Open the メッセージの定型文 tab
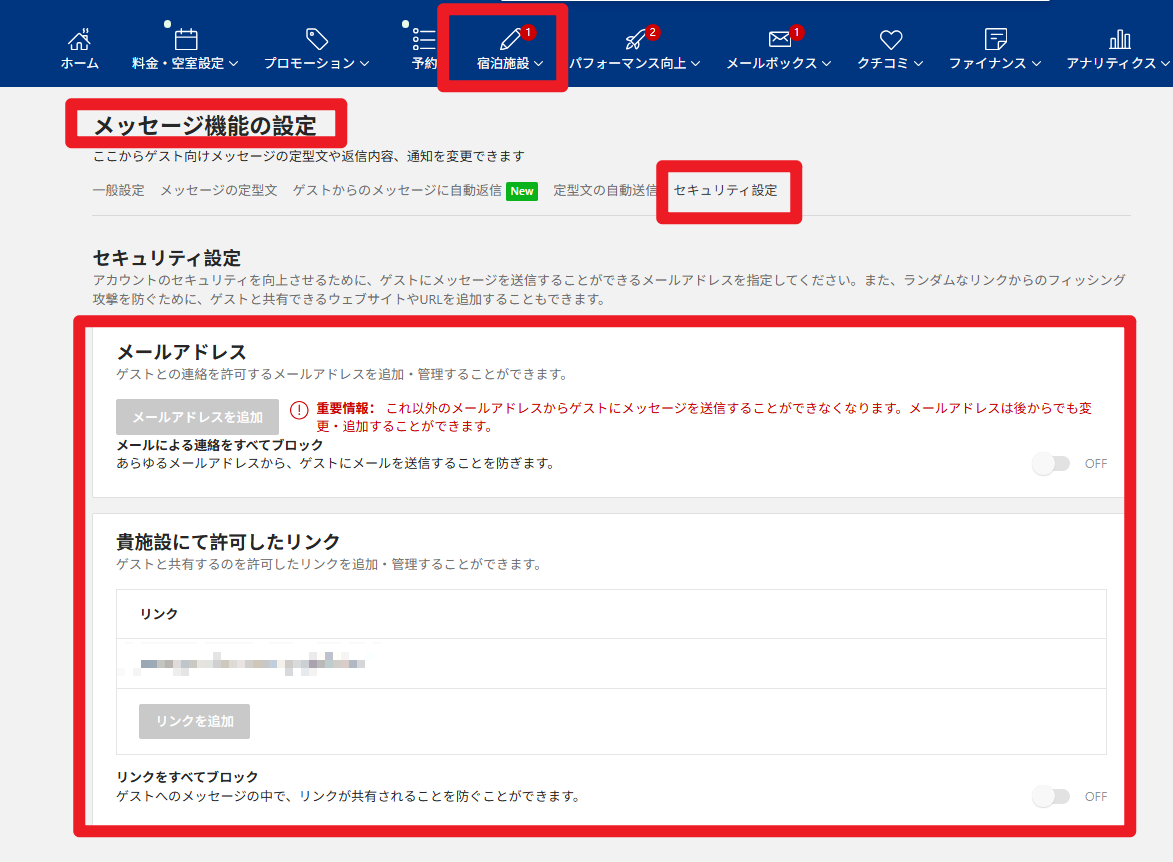Screen dimensions: 1173x862 (x=218, y=191)
